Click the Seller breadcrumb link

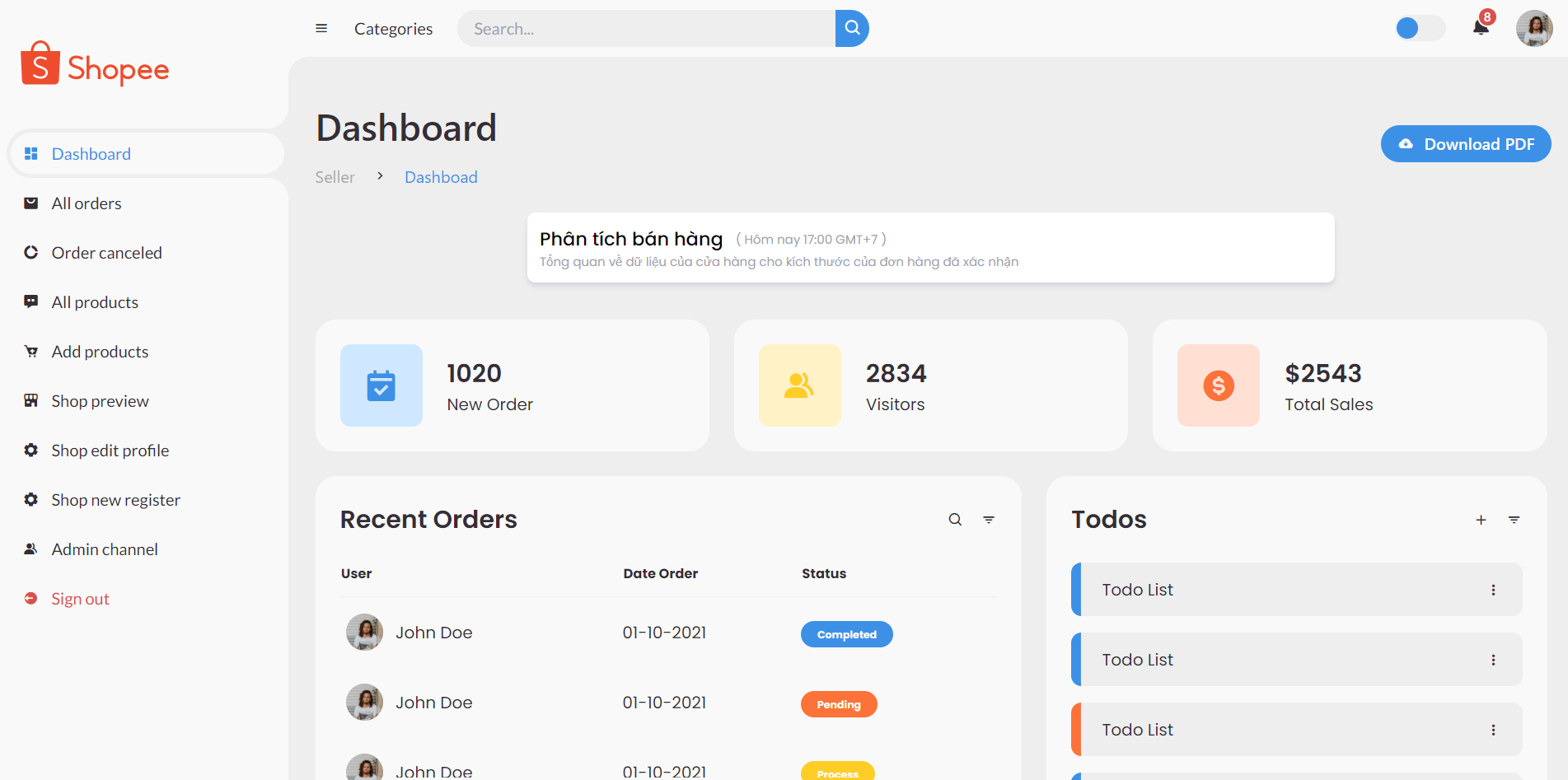click(x=335, y=177)
